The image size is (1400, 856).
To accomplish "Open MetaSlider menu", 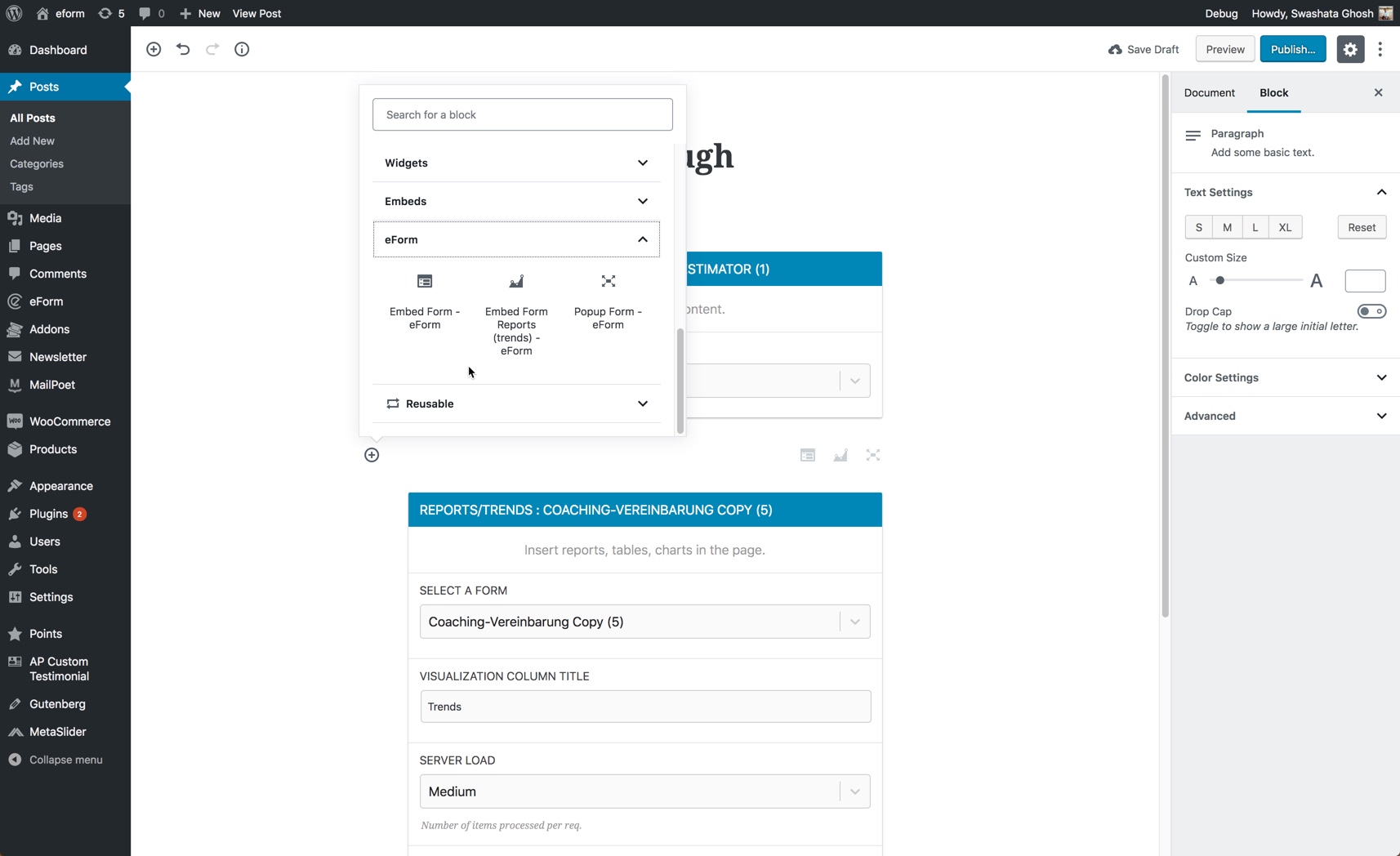I will tap(65, 732).
